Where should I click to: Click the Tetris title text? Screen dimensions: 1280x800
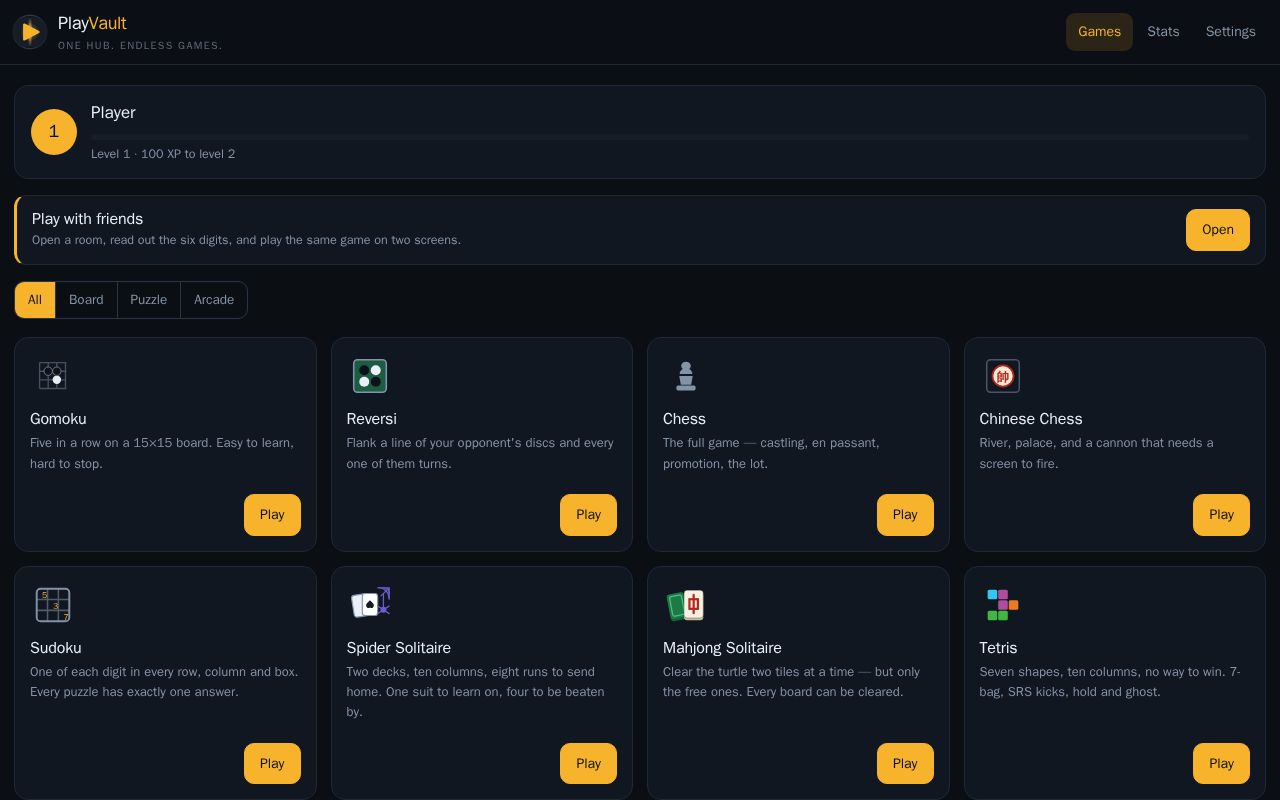pos(998,648)
